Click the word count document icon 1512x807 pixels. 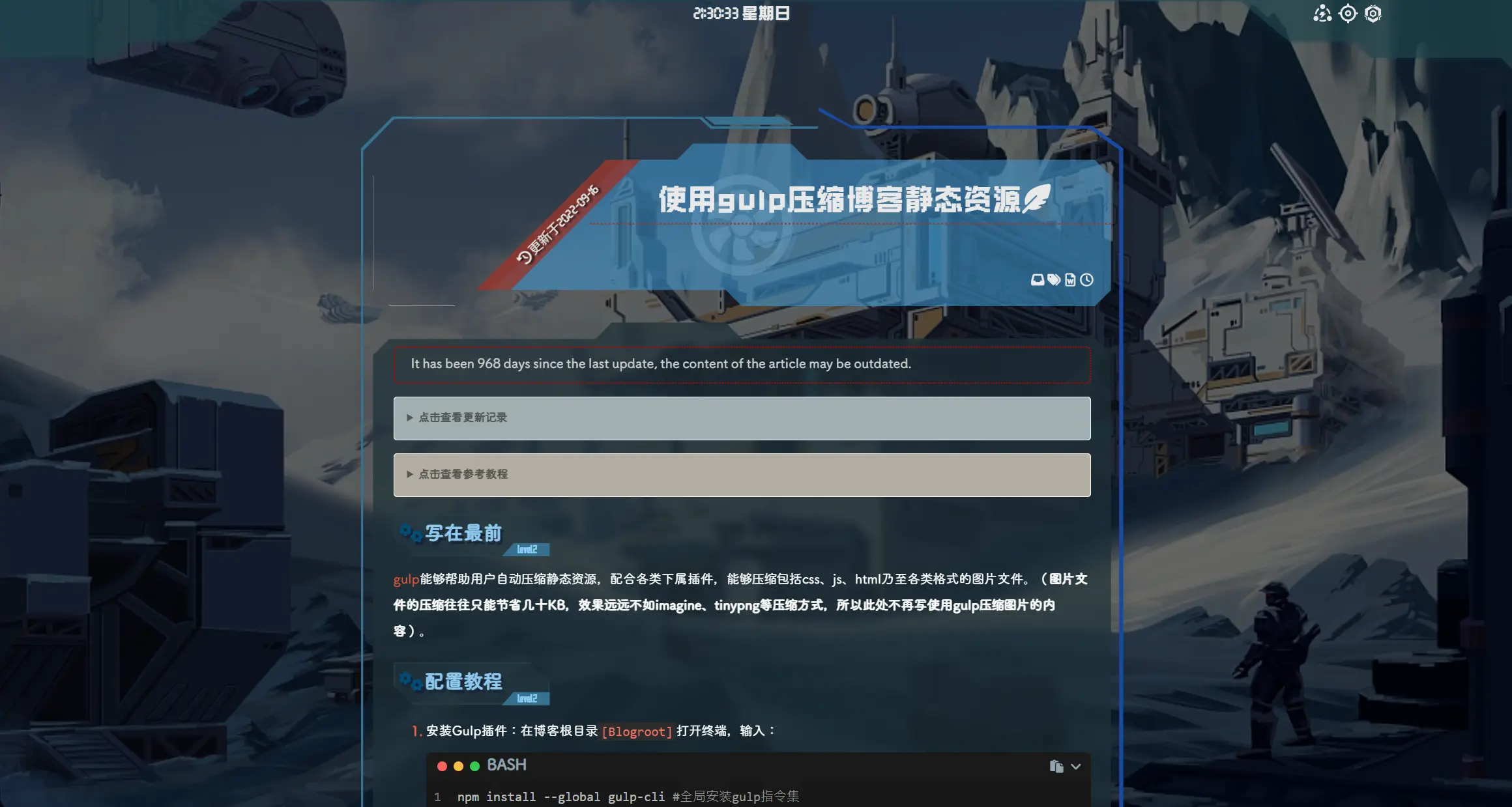1070,279
